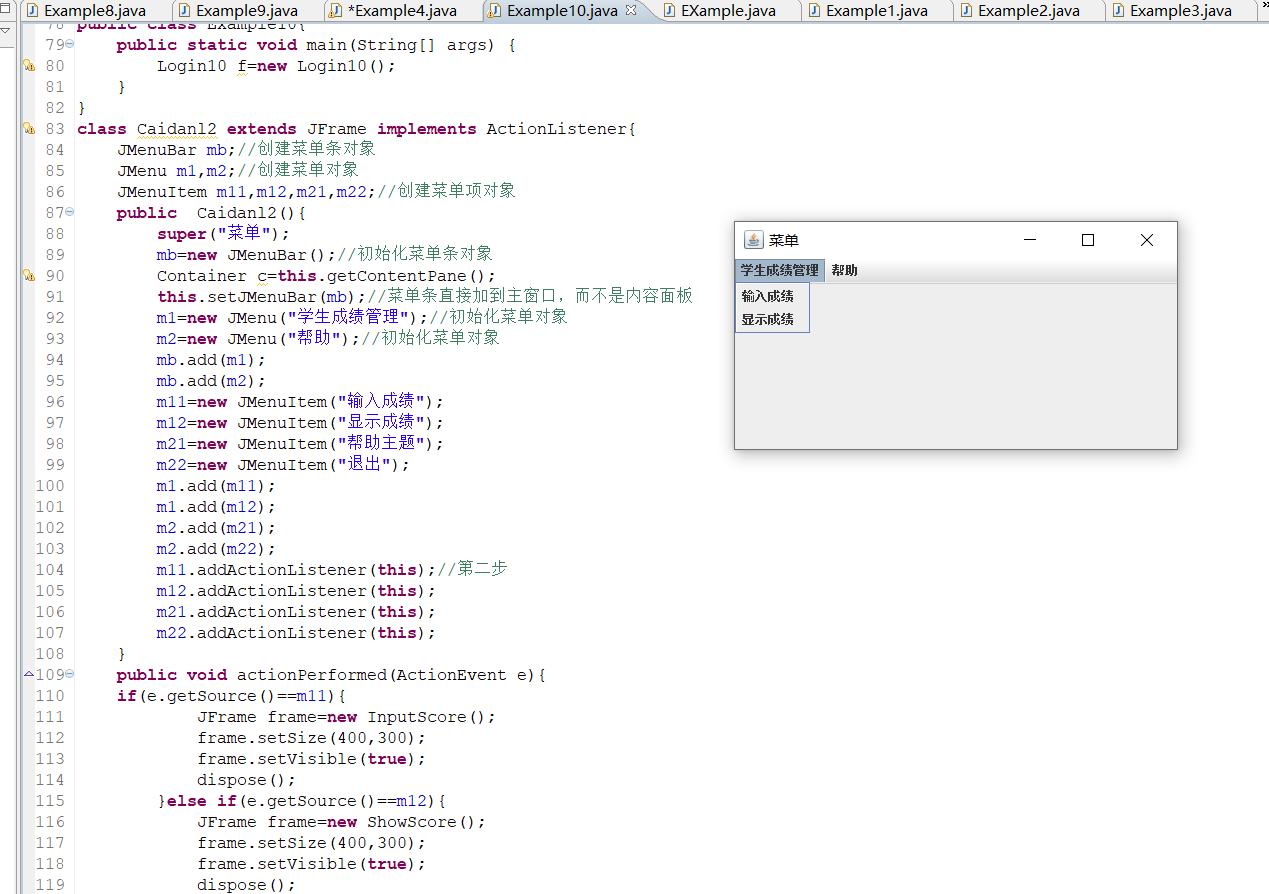Click the warning icon beside line 83
Screen dimensions: 1269x894
click(29, 129)
